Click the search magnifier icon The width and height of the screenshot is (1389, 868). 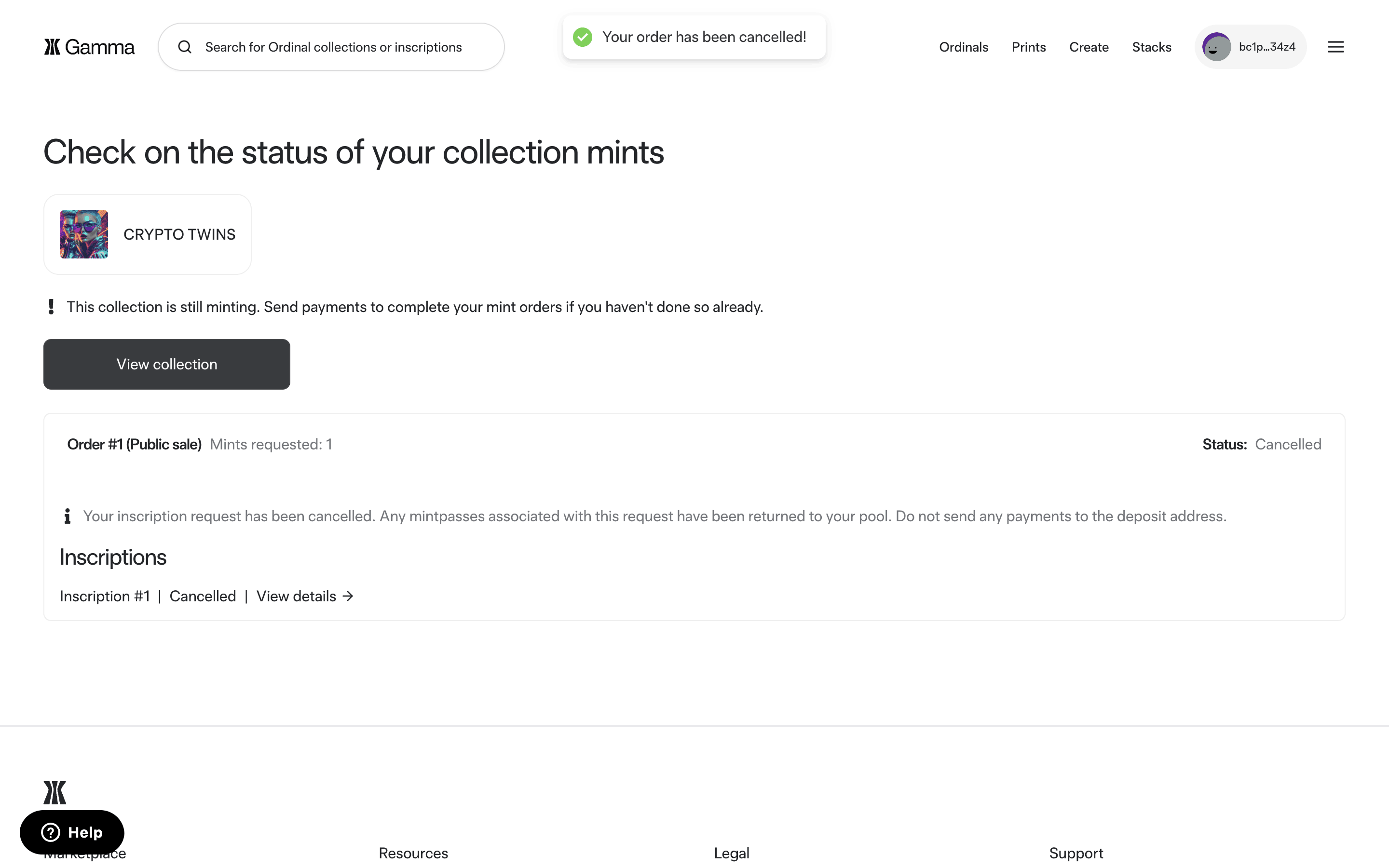coord(184,47)
